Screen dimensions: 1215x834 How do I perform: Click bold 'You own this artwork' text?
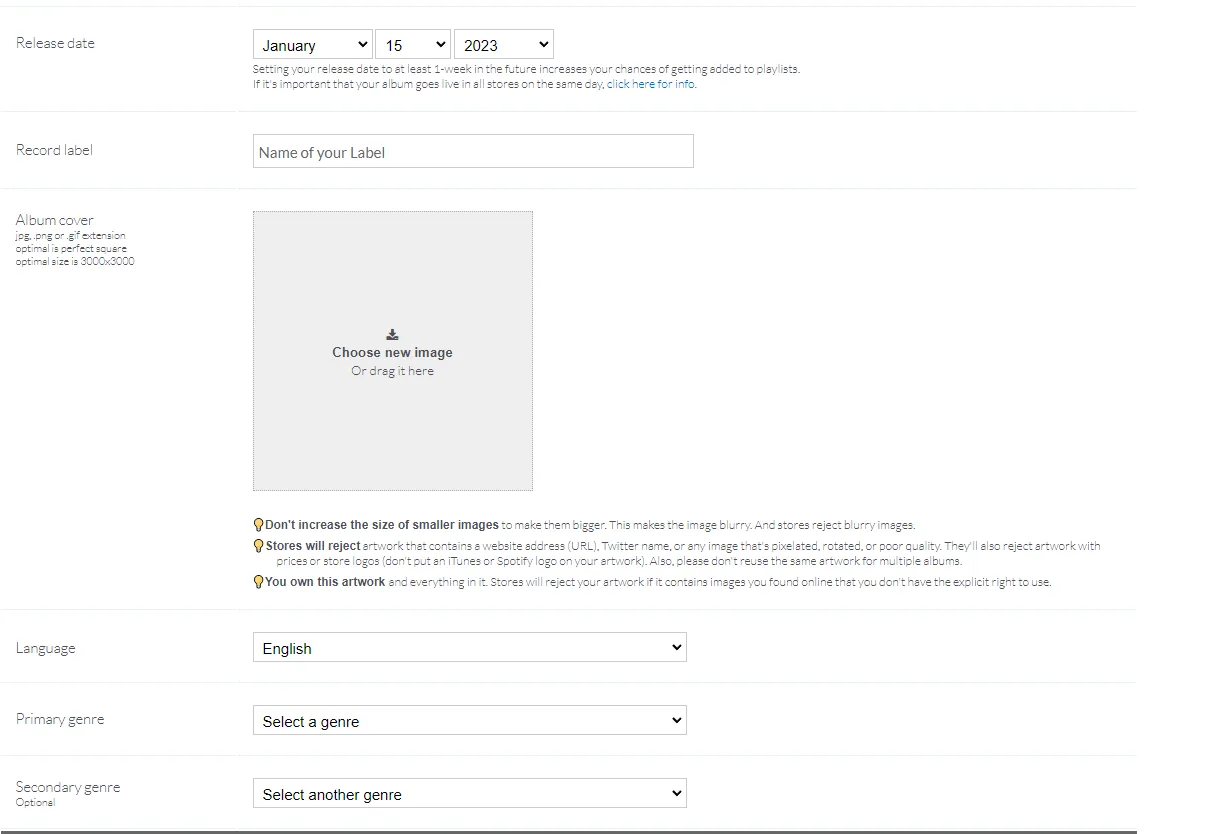(x=325, y=582)
